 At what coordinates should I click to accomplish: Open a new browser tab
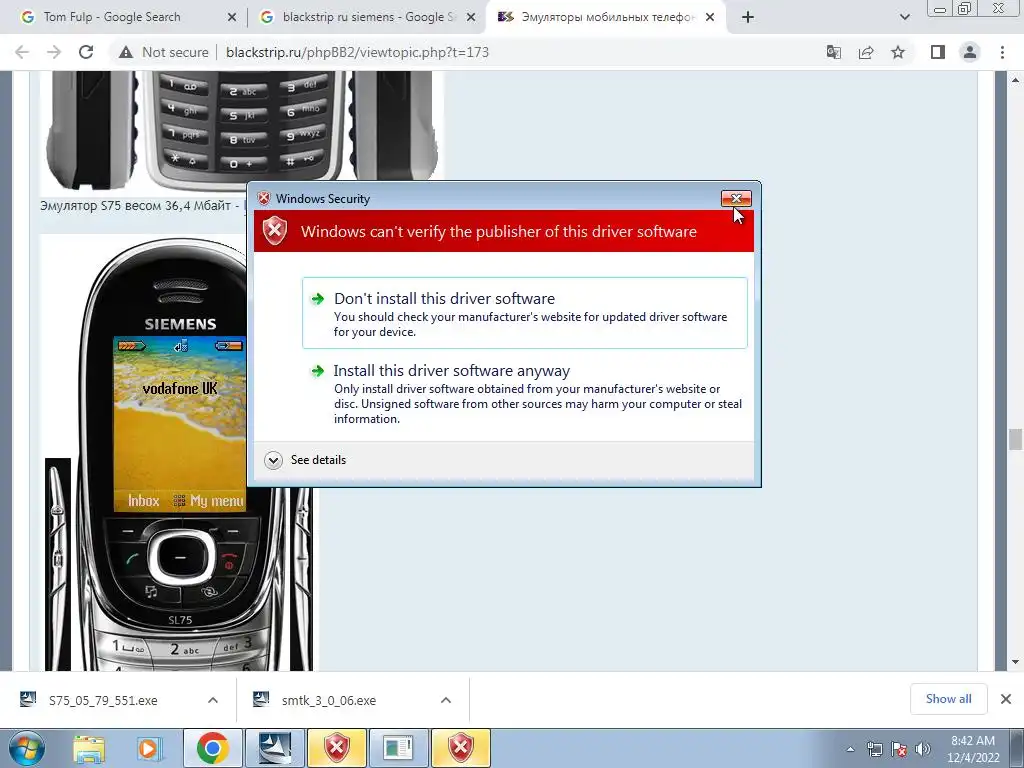748,17
